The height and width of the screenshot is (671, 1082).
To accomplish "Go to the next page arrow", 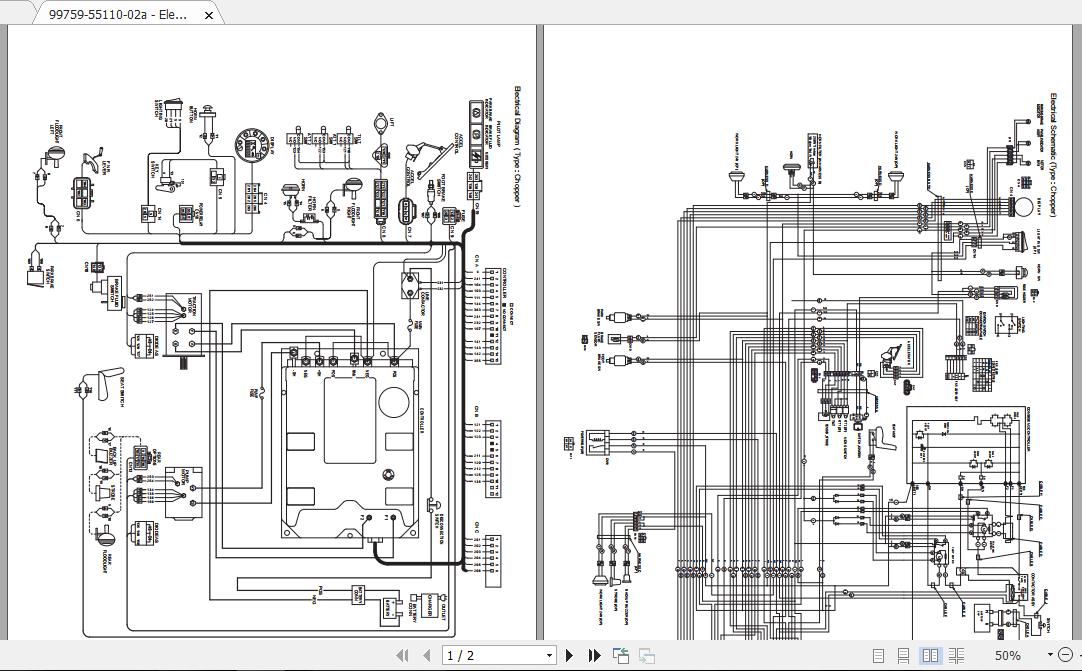I will point(568,655).
